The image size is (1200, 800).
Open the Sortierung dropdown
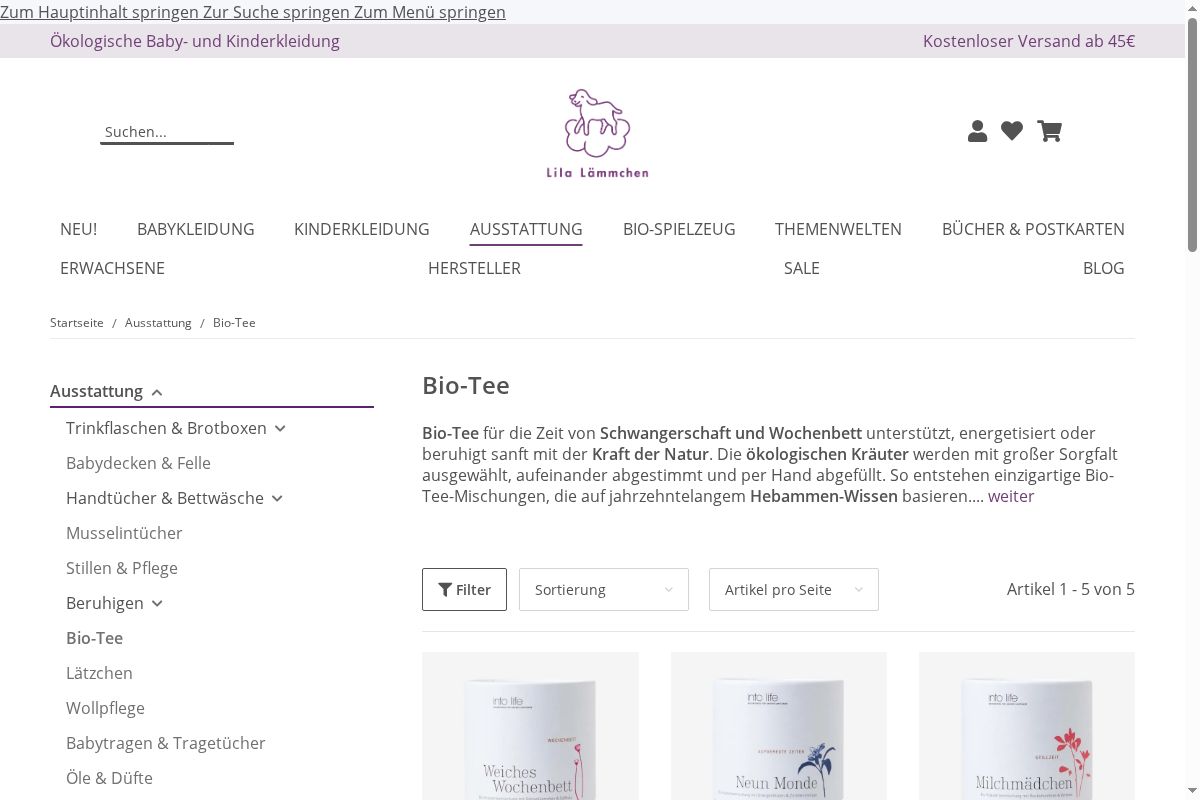(x=604, y=589)
